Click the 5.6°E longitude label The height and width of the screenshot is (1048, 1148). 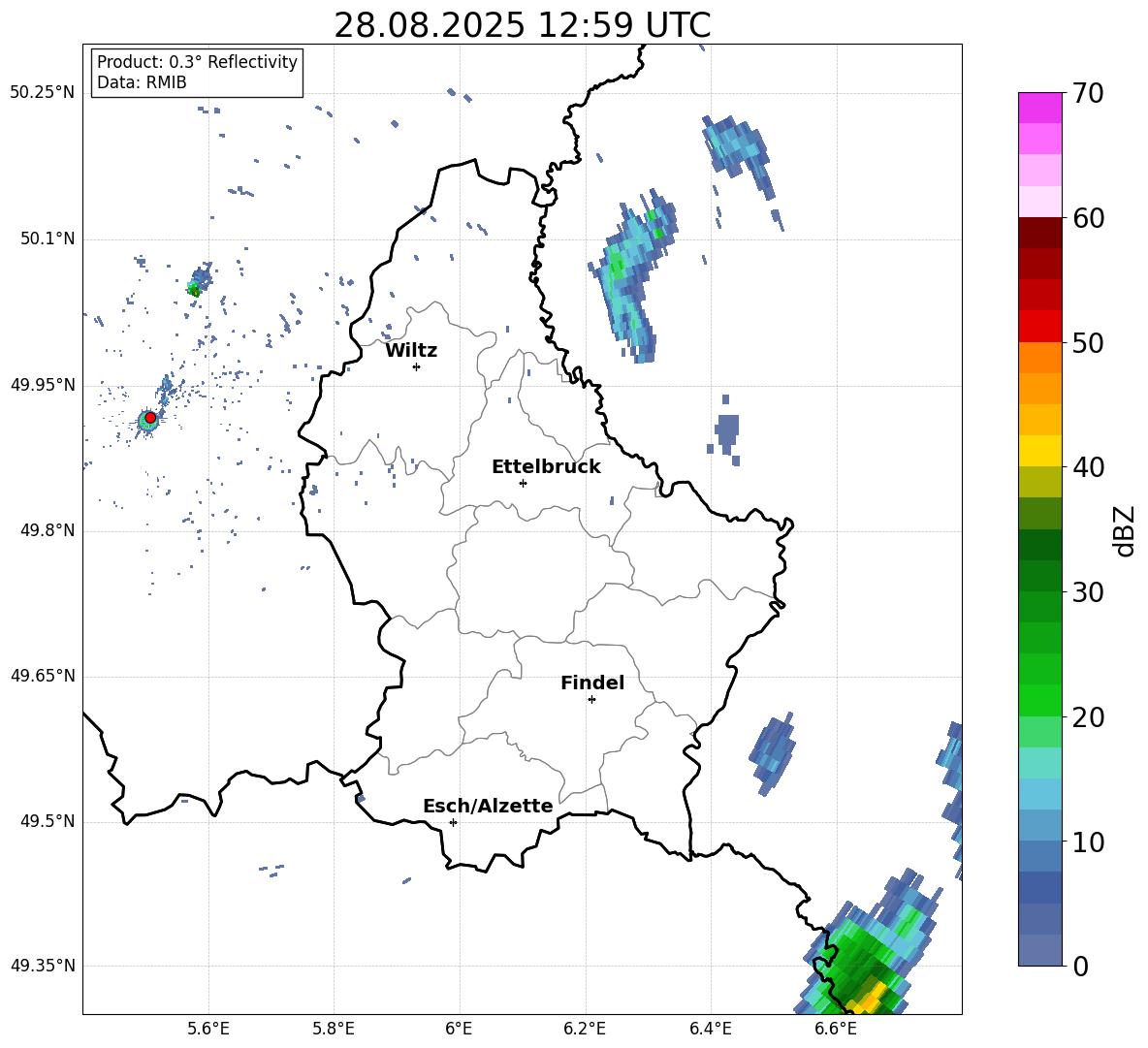208,1029
